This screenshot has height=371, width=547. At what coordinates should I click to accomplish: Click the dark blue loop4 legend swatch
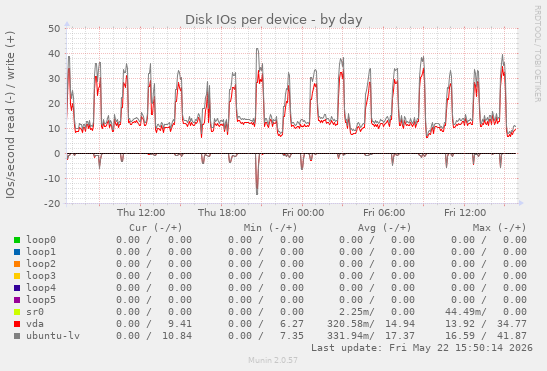[17, 288]
